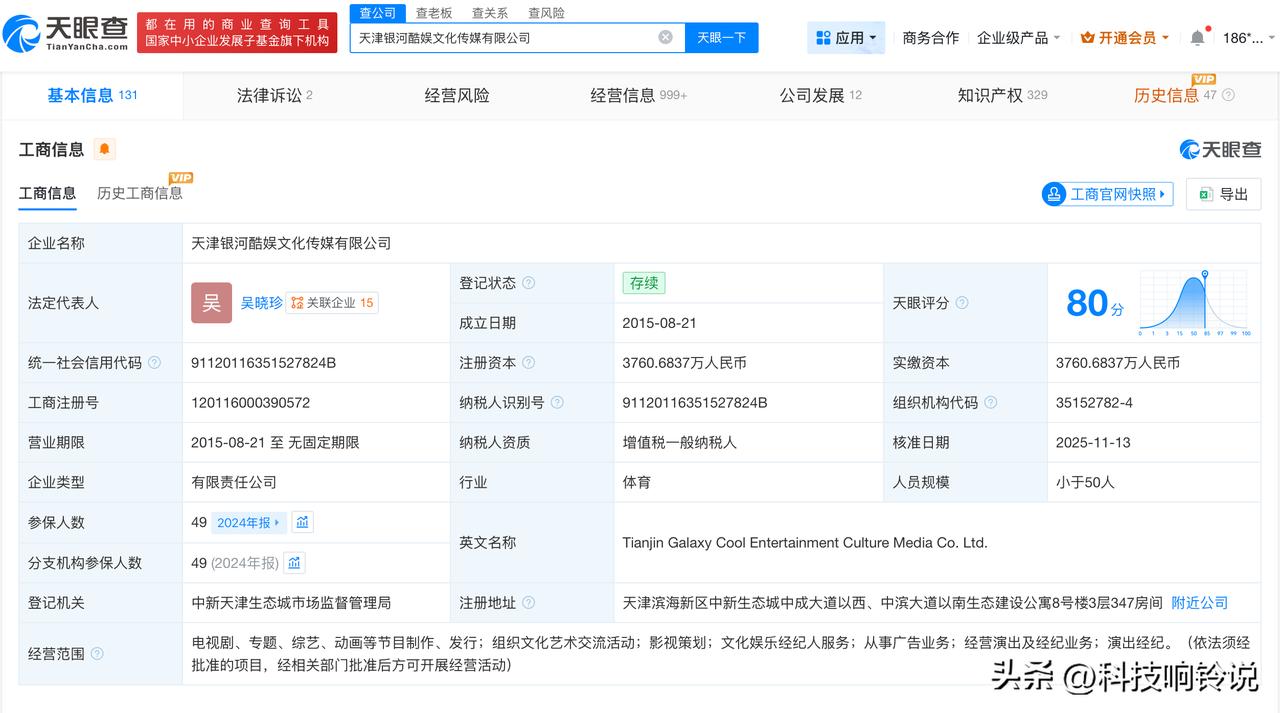Click help icon next to 登记状态
The image size is (1280, 713).
pyautogui.click(x=528, y=283)
